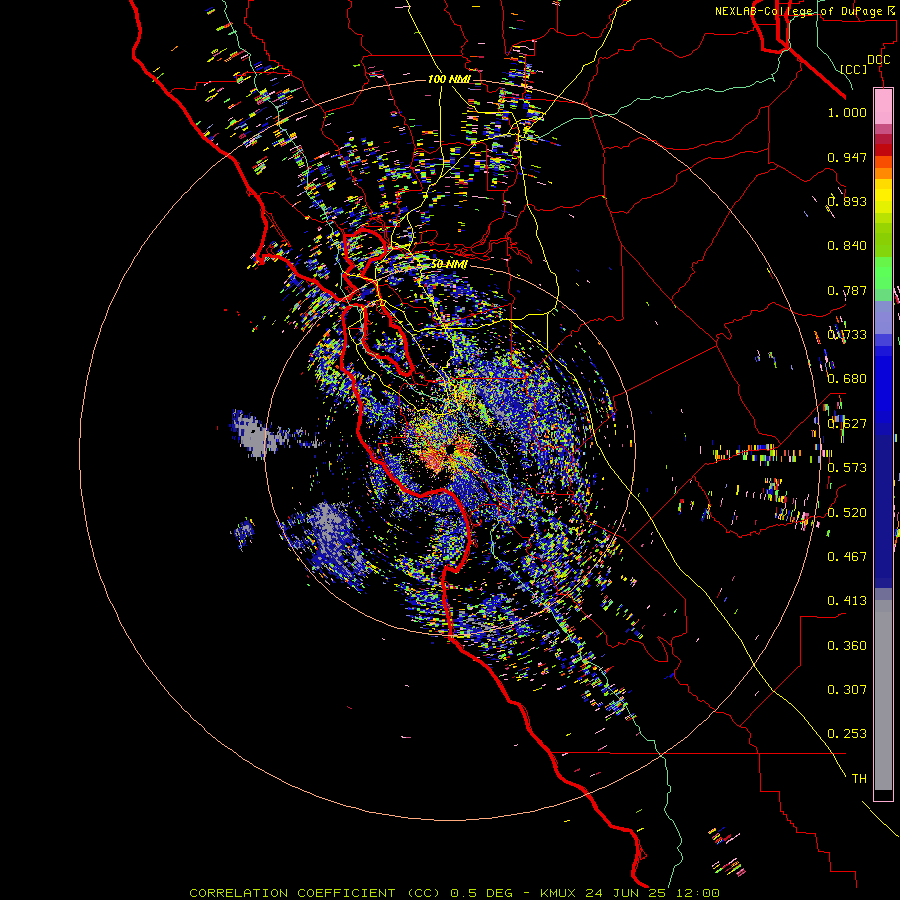Select the 0.840 scale value
The image size is (900, 900).
tap(847, 246)
